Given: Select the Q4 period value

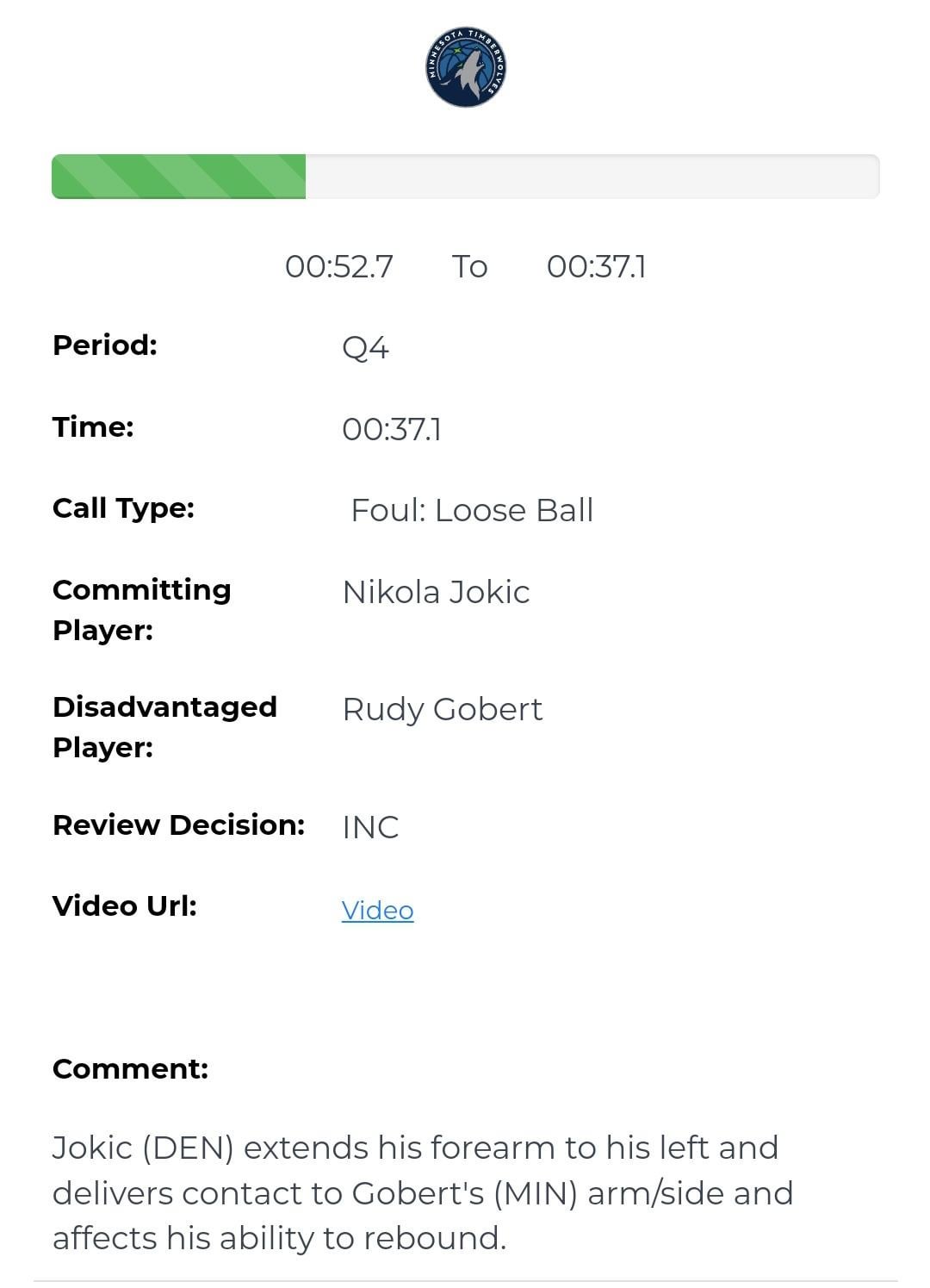Looking at the screenshot, I should click(x=365, y=348).
